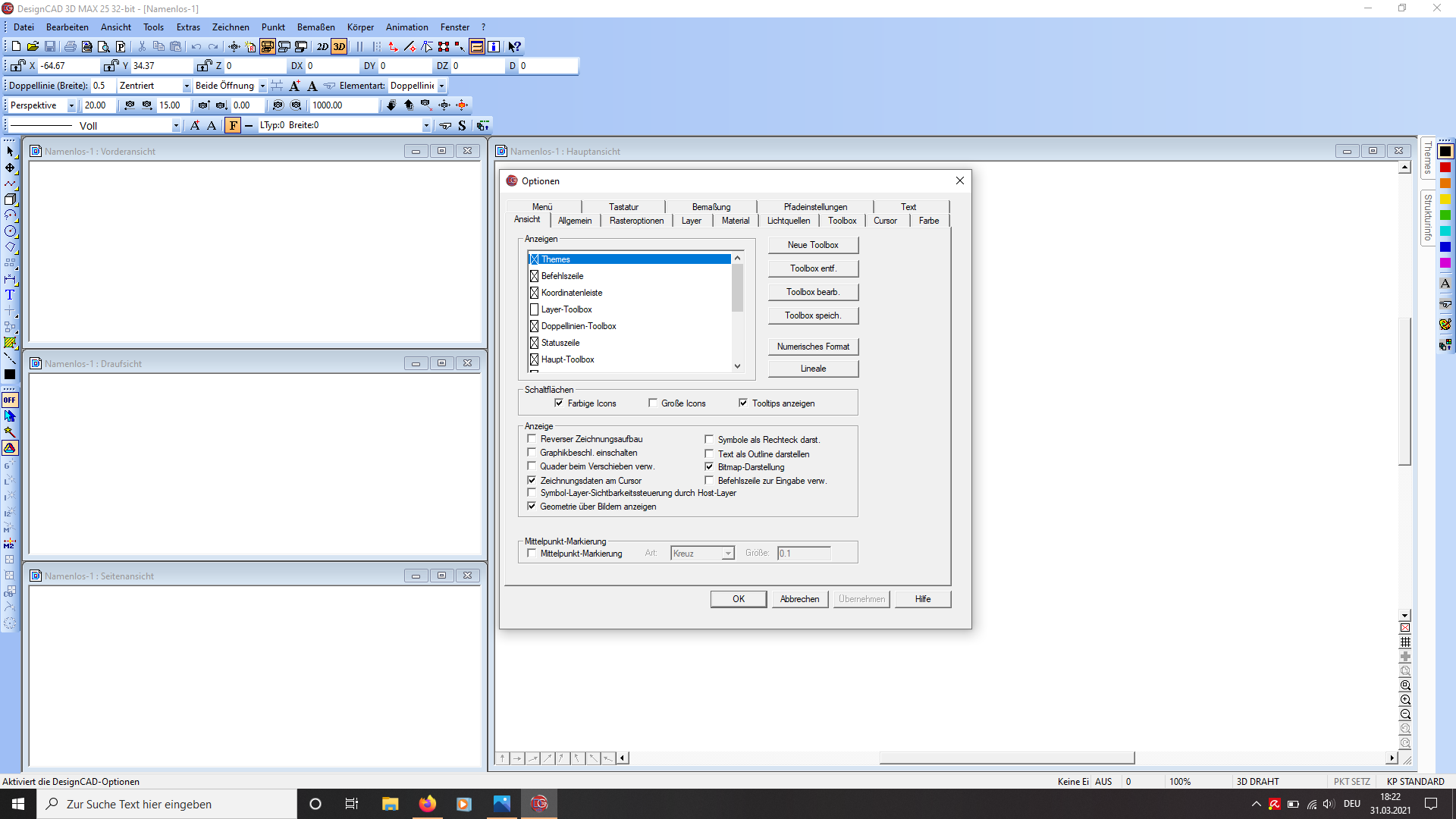Enable Reverser Zeichnungsaufbau checkbox

tap(532, 439)
